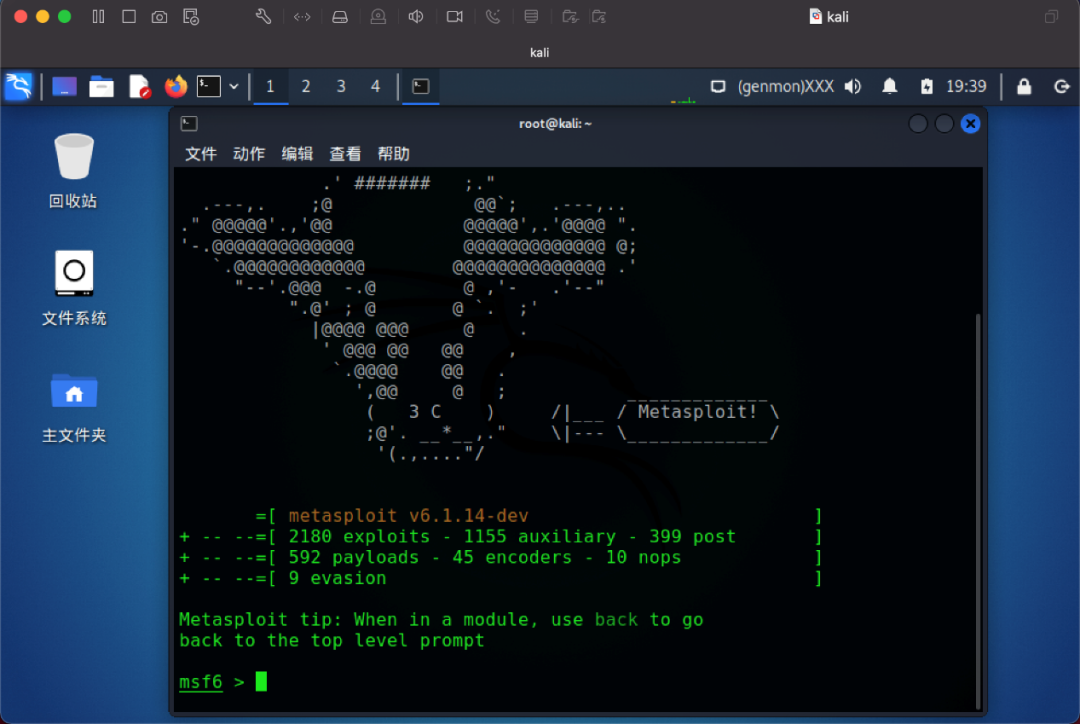
Task: Launch the text editor from the Kali panel
Action: (x=139, y=87)
